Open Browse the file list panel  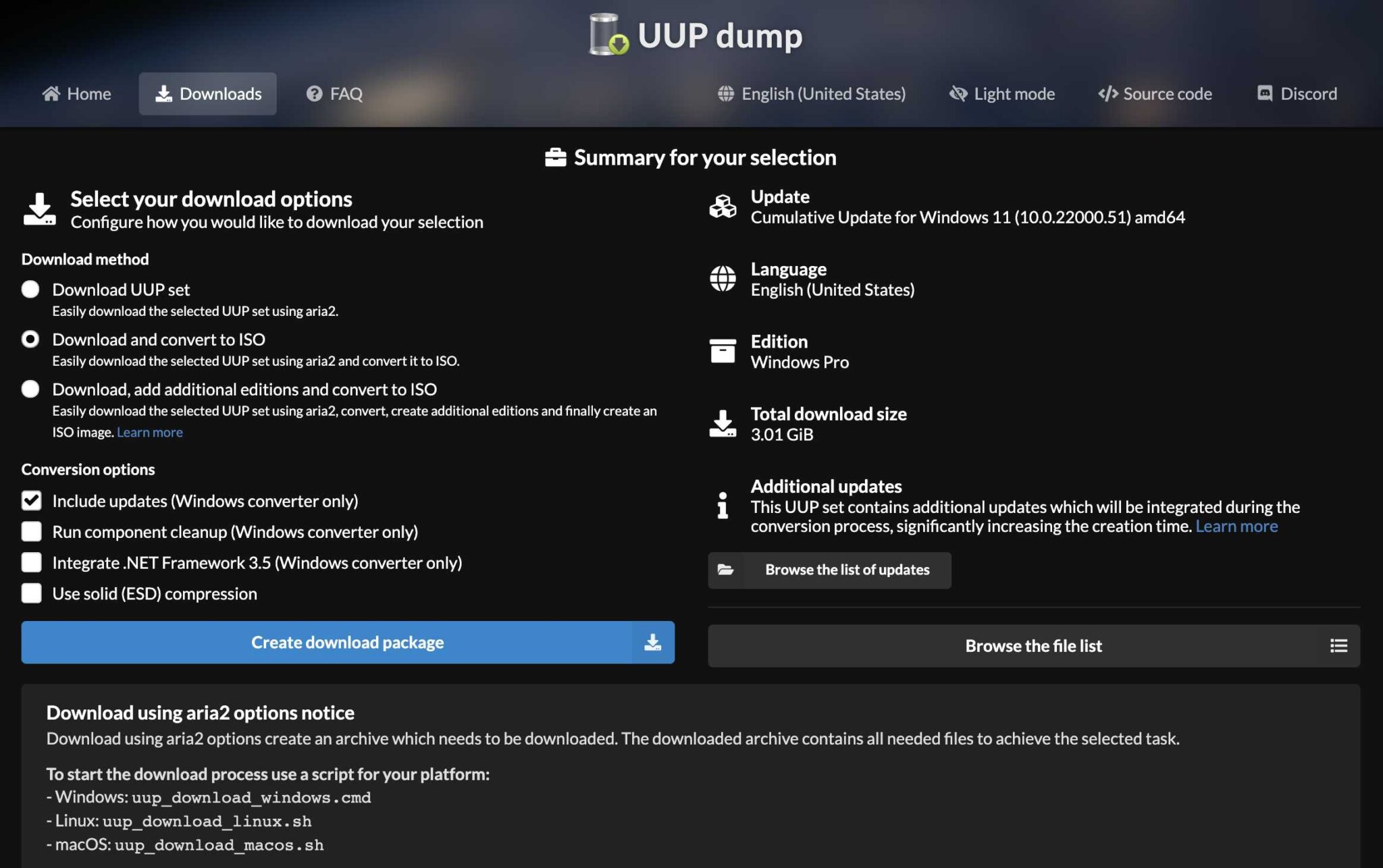(x=1033, y=645)
